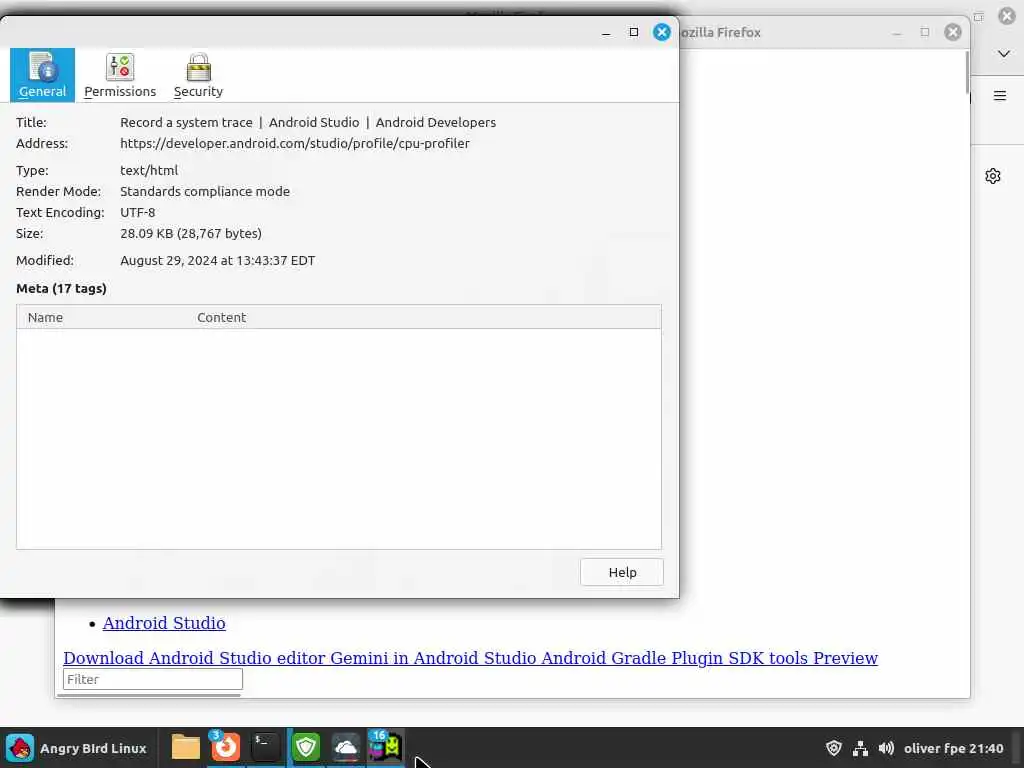Open the Permissions tab in Page Info
1024x768 pixels.
click(x=120, y=75)
